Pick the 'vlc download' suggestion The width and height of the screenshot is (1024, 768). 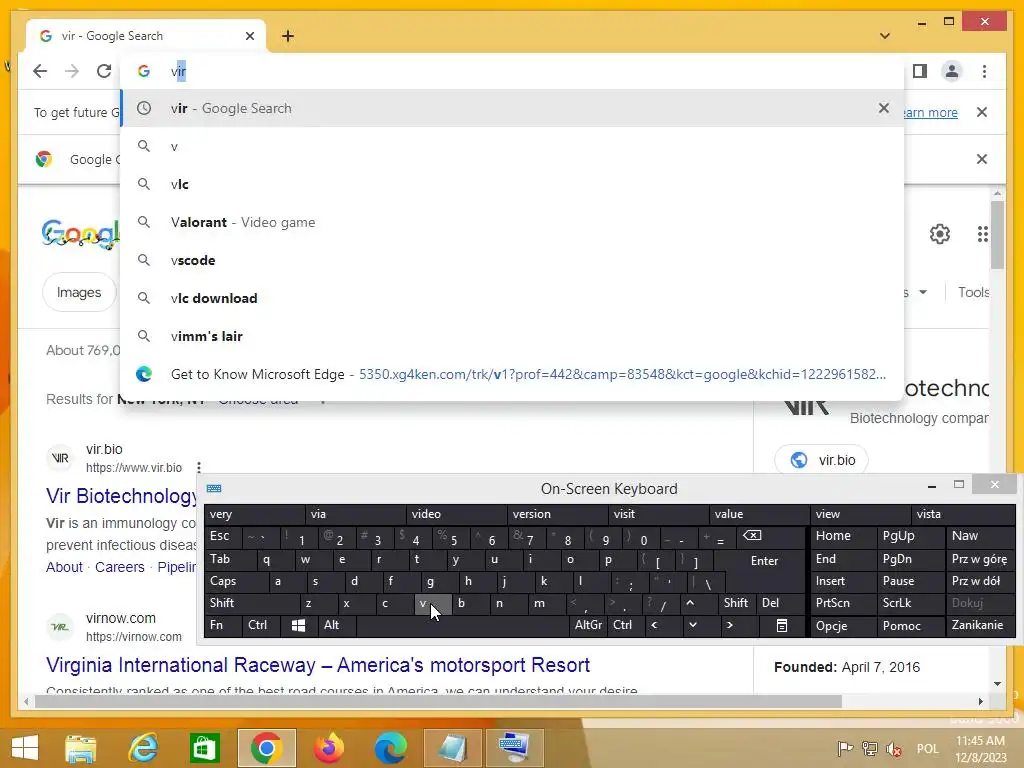512,298
